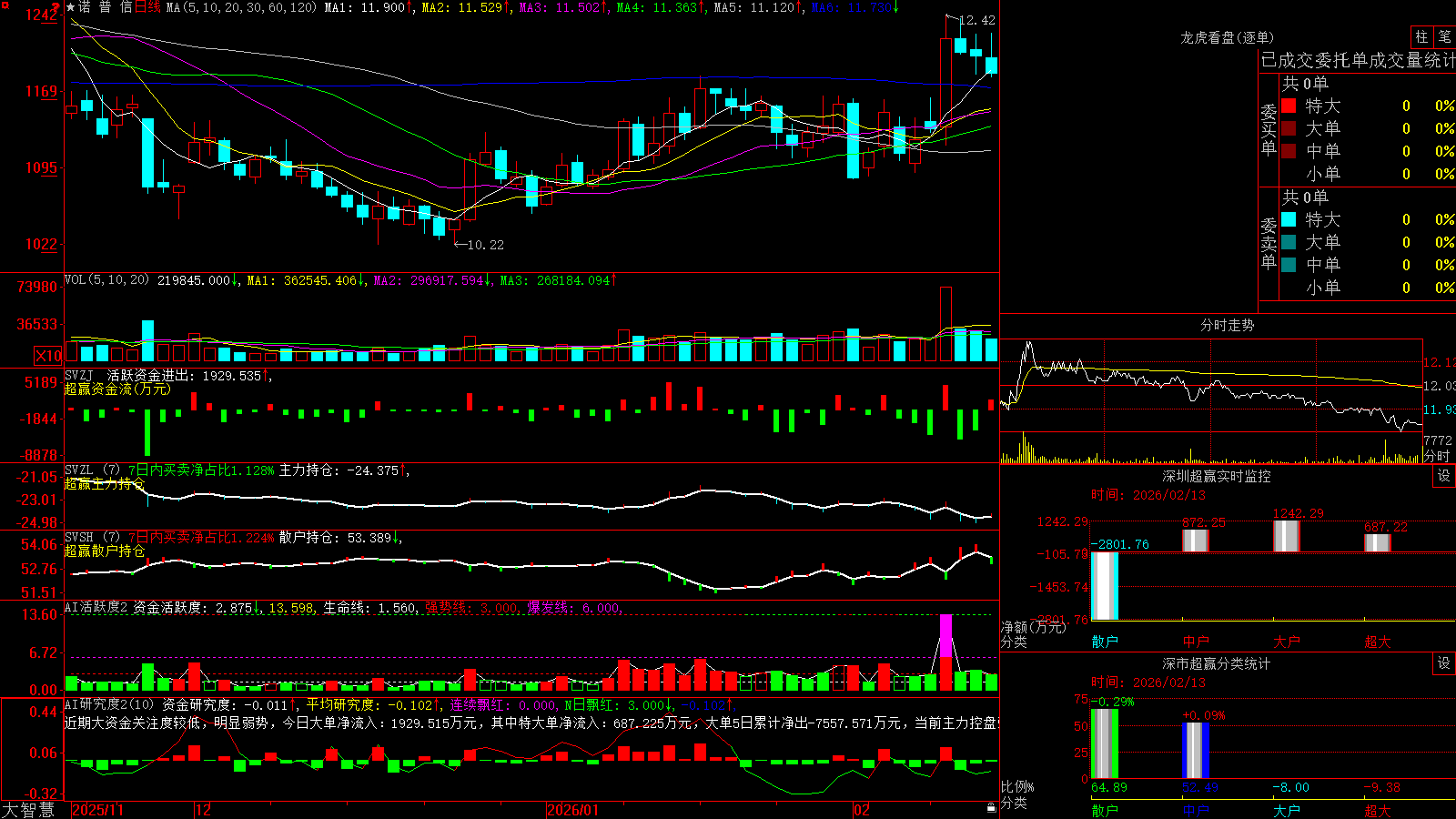Click the cyan 特大 sell-order swatch
1456x819 pixels.
(x=1289, y=219)
